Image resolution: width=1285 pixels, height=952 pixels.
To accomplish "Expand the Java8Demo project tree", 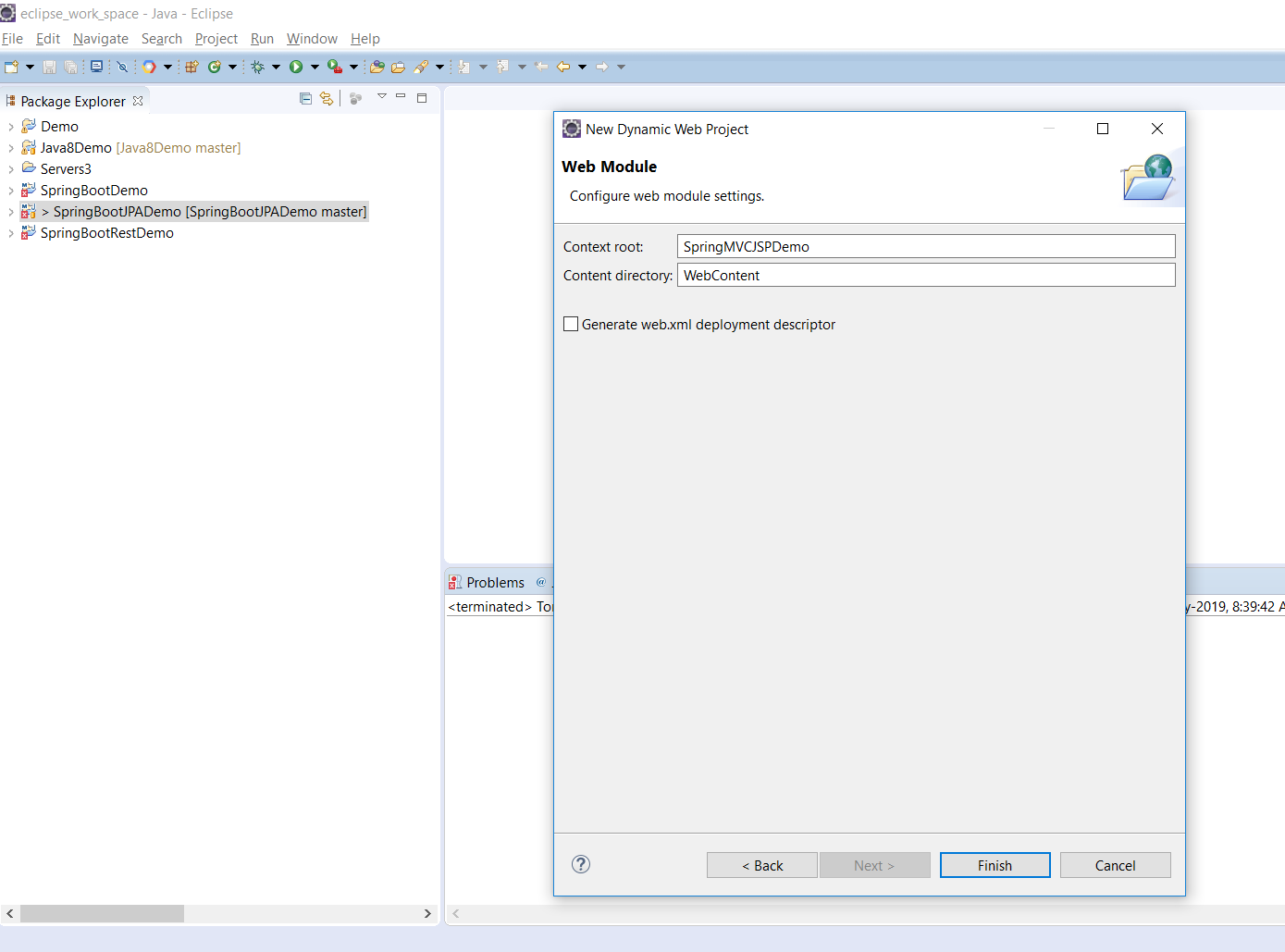I will coord(11,148).
